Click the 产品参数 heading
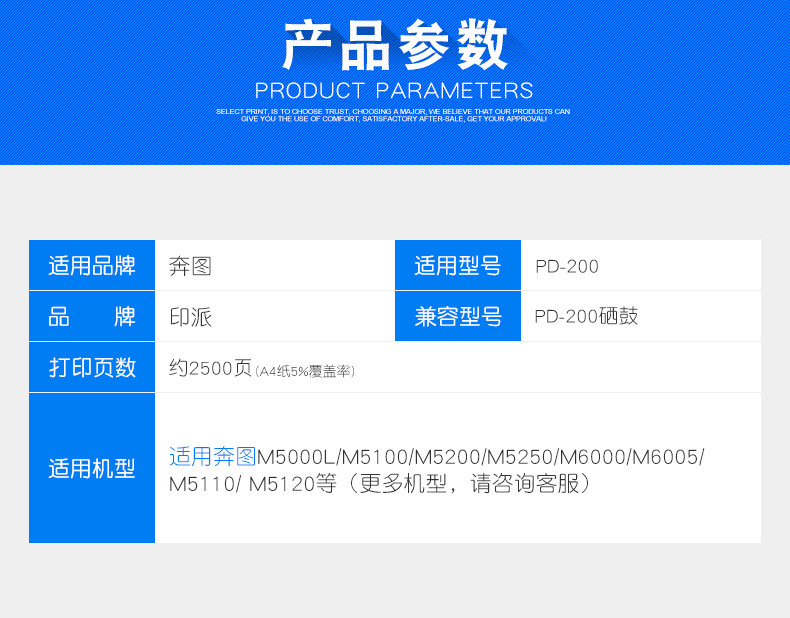The width and height of the screenshot is (790, 618). coord(395,45)
